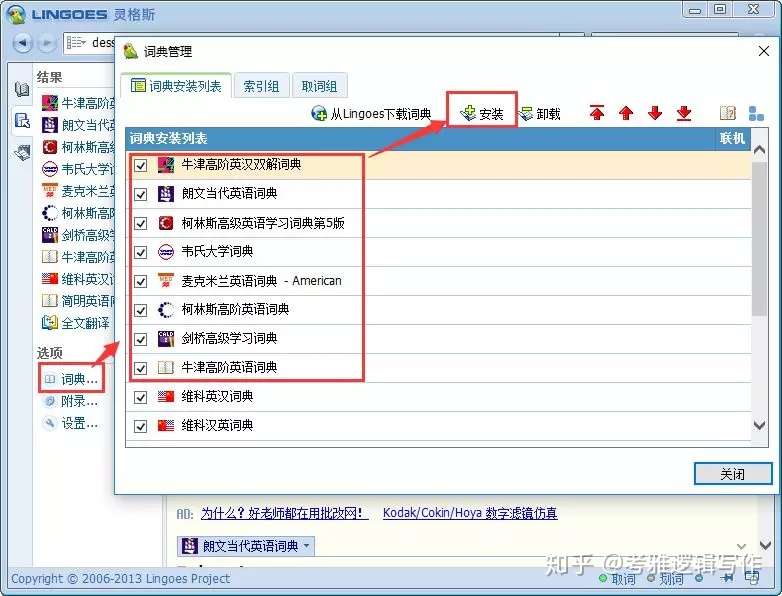Go forward with main window forward arrow

47,43
